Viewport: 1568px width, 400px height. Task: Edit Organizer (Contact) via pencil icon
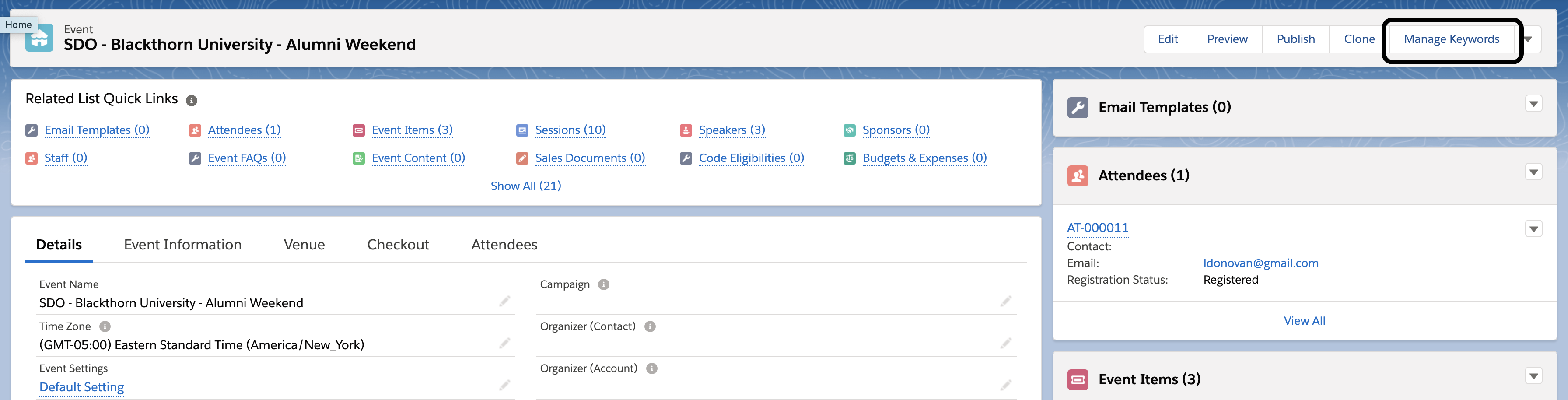click(x=1006, y=344)
